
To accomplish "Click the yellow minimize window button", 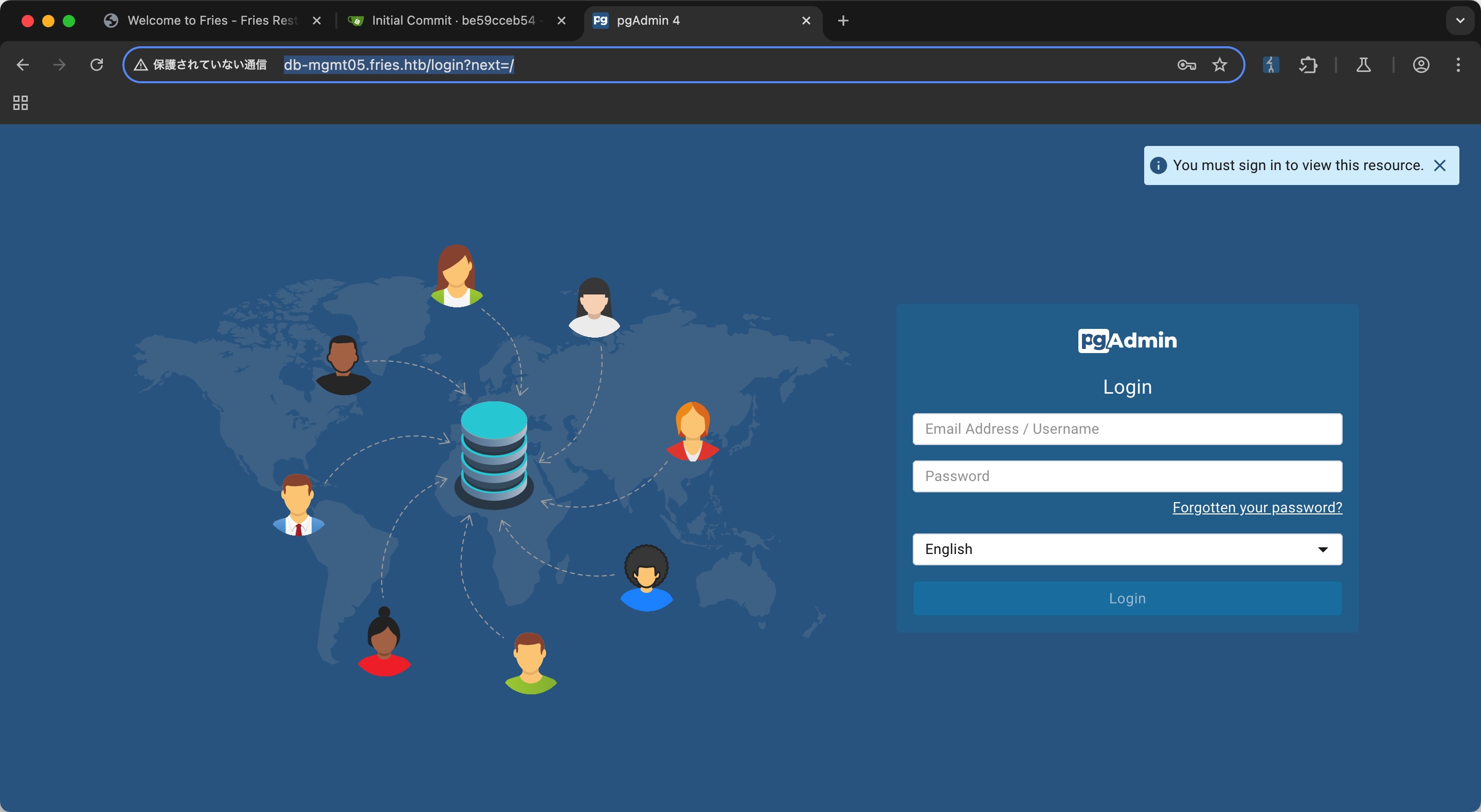I will (48, 21).
